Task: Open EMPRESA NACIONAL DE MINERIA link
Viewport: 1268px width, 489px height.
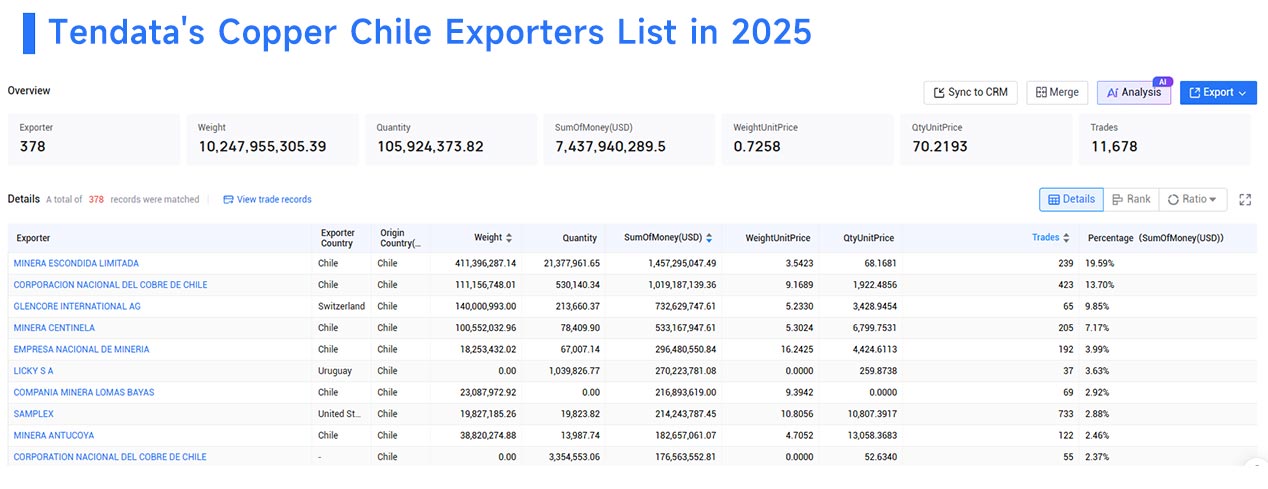Action: (x=81, y=349)
